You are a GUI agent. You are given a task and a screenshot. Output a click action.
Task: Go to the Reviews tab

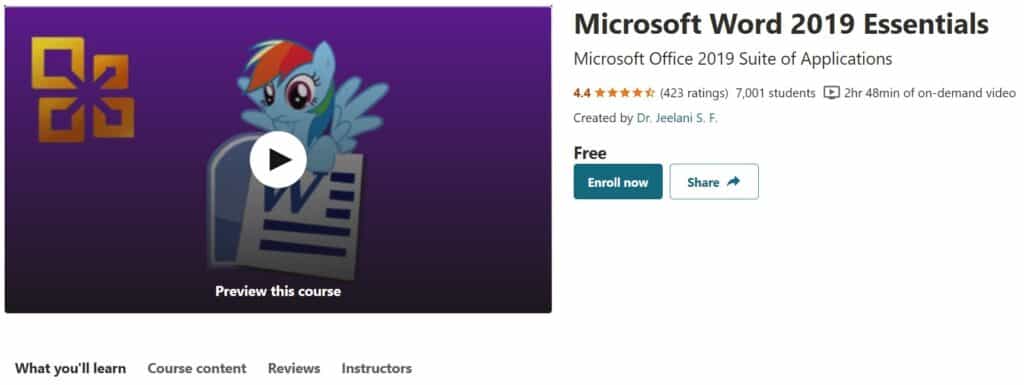coord(294,368)
